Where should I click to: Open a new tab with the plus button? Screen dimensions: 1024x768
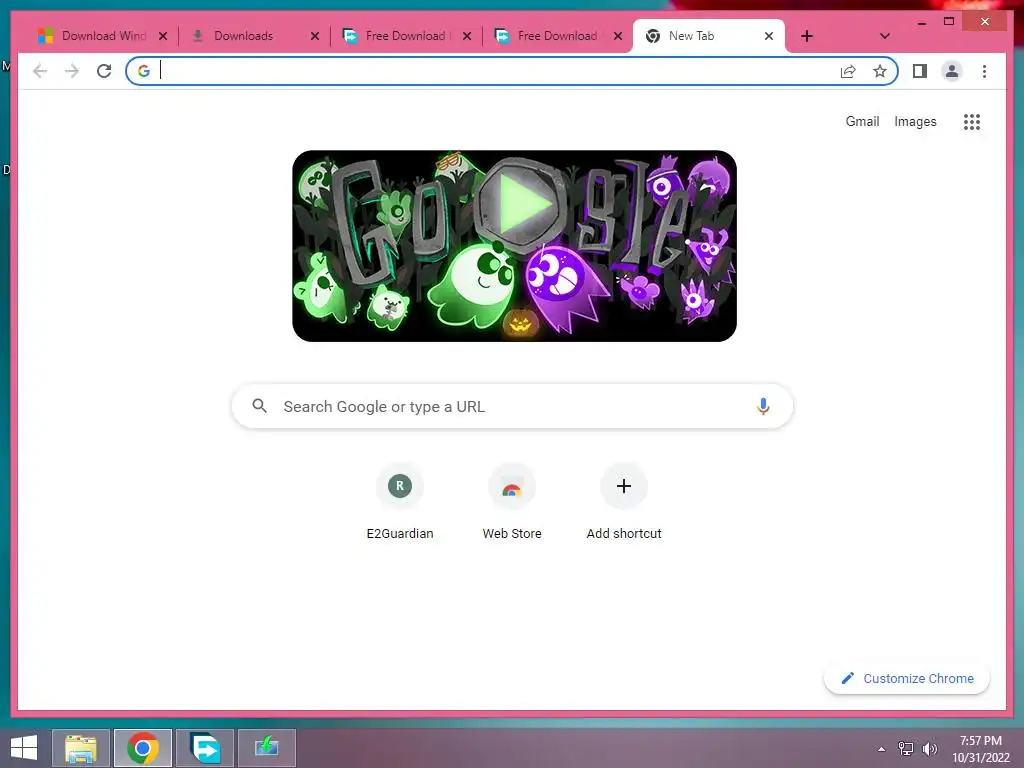tap(807, 36)
